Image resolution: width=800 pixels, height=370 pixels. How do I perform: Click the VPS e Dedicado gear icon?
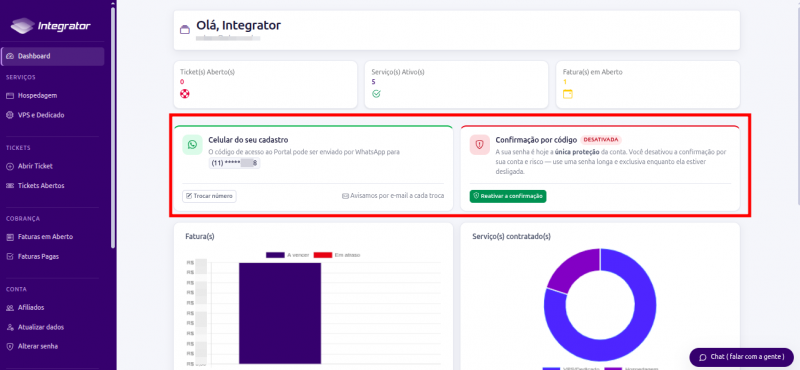point(10,115)
